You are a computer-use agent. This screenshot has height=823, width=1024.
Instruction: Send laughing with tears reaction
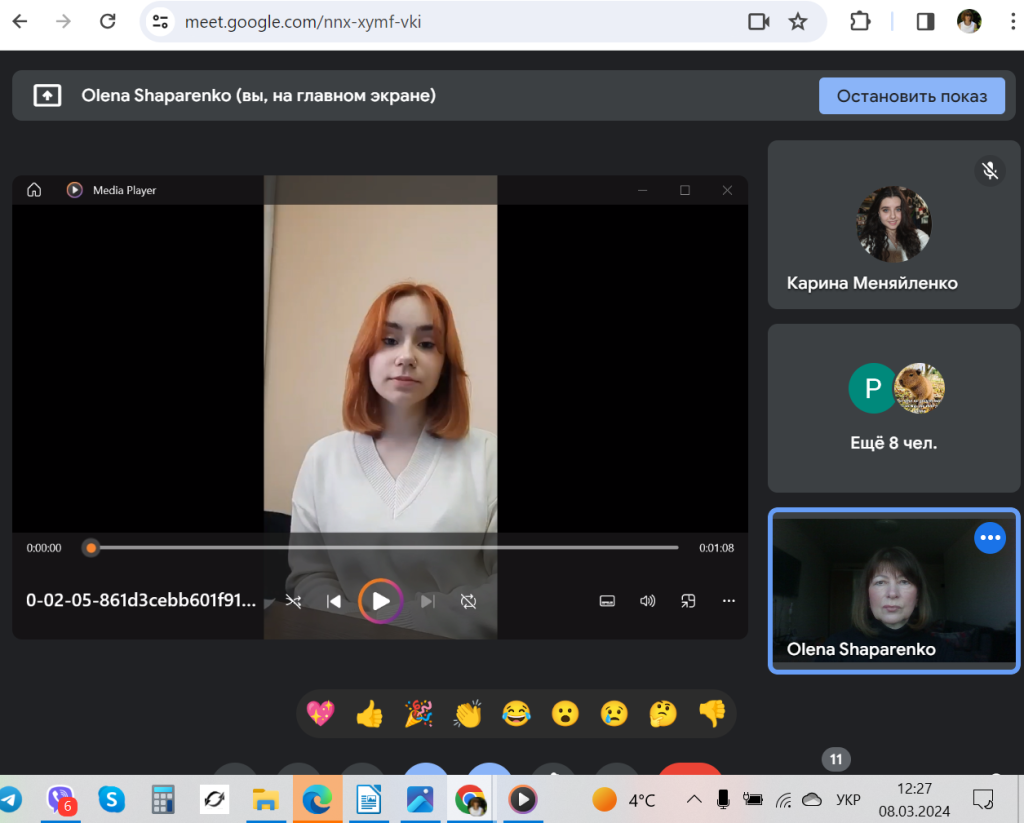(x=516, y=713)
